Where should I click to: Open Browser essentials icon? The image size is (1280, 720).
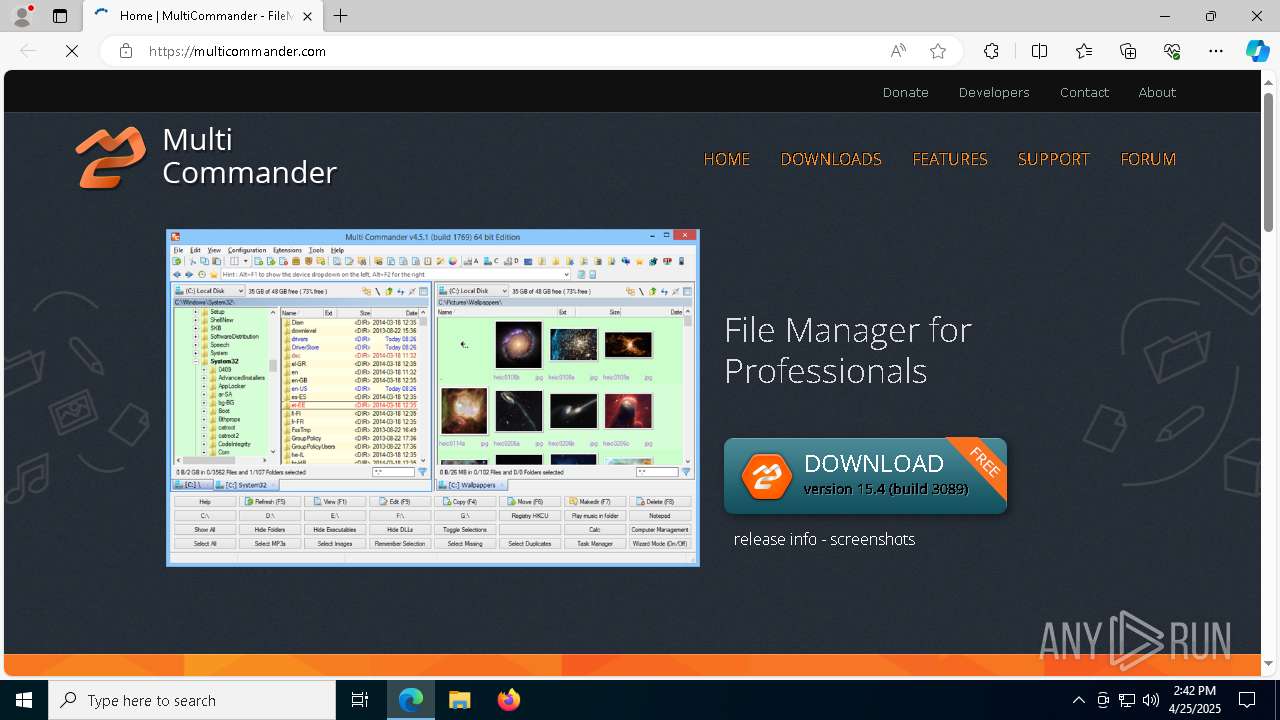coord(1172,51)
